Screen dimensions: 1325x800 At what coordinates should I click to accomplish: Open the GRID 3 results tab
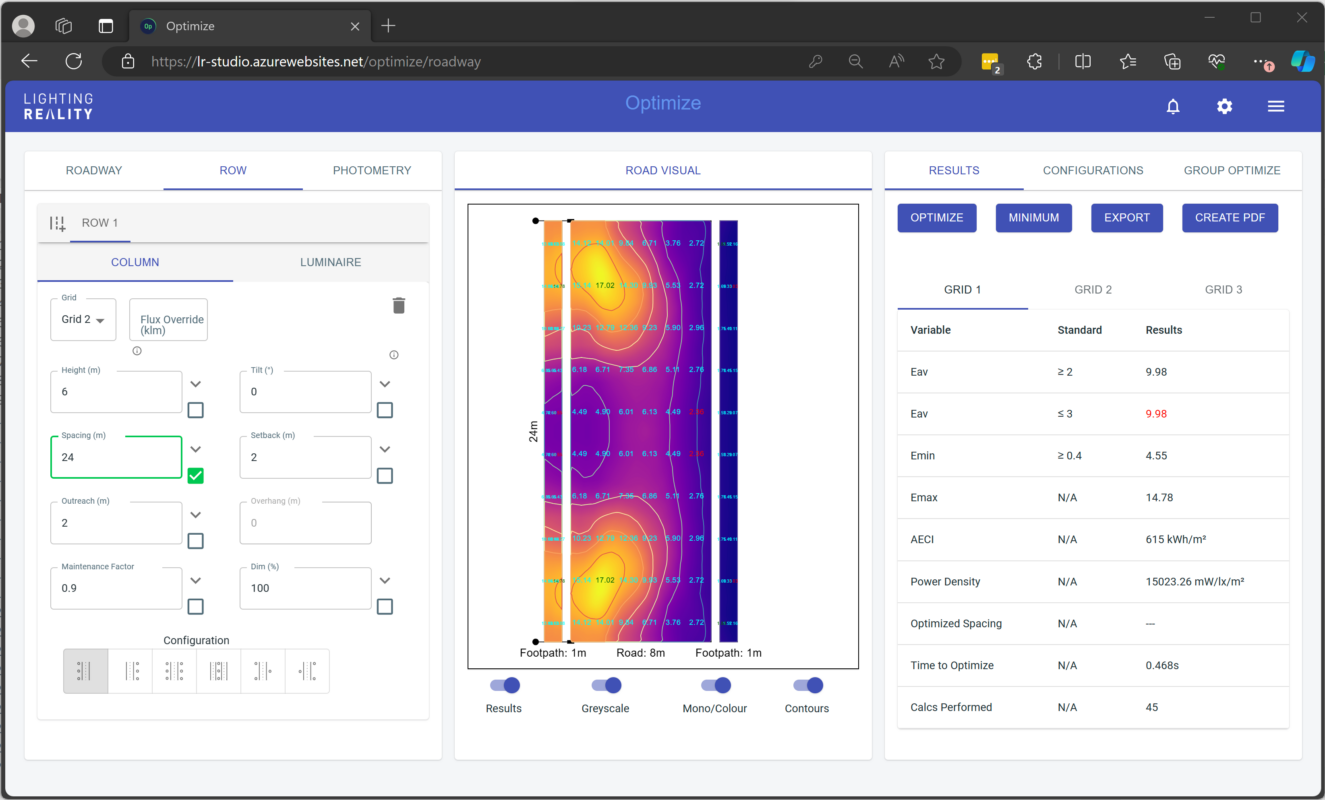tap(1223, 289)
